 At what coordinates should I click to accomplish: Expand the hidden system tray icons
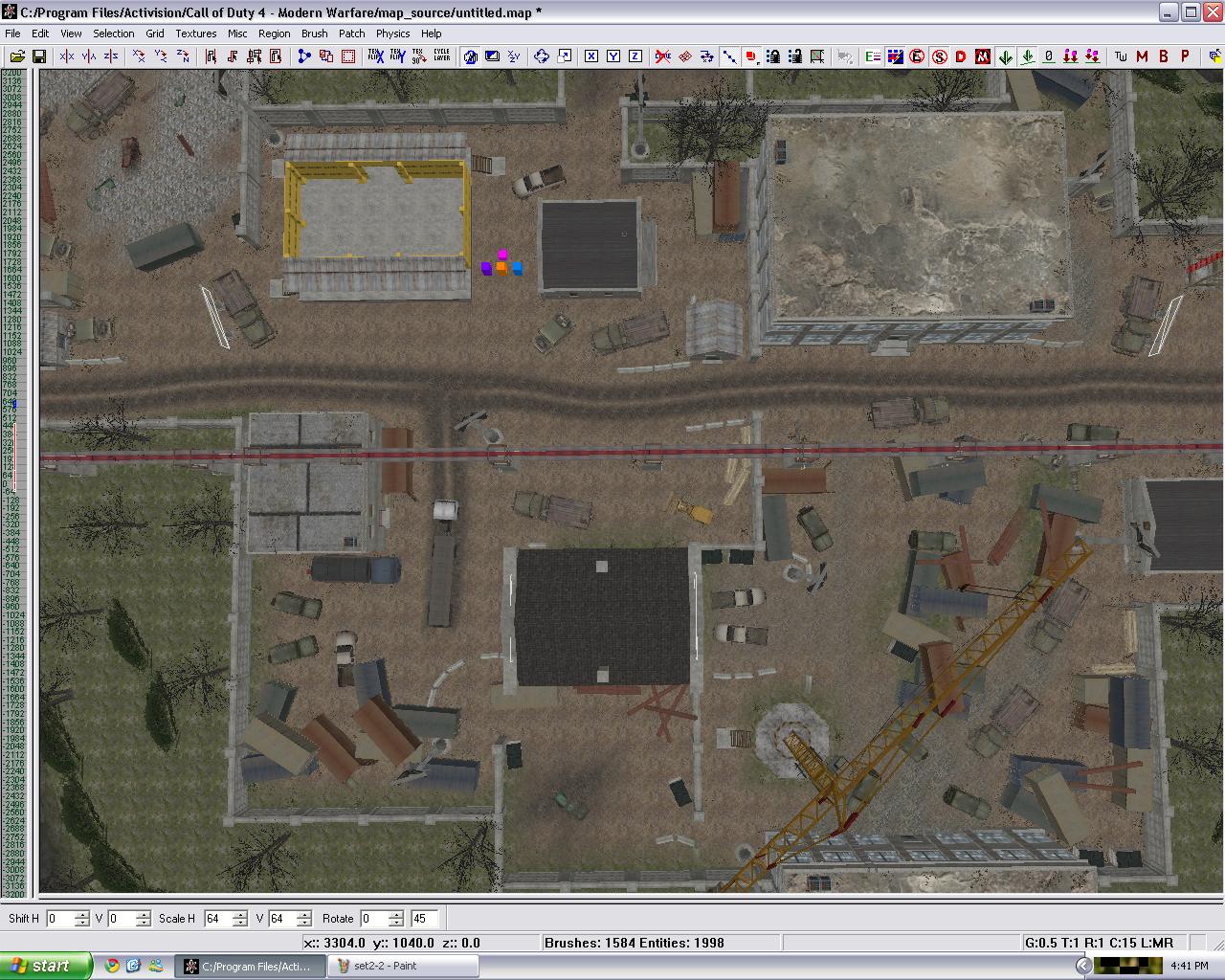pyautogui.click(x=1083, y=966)
